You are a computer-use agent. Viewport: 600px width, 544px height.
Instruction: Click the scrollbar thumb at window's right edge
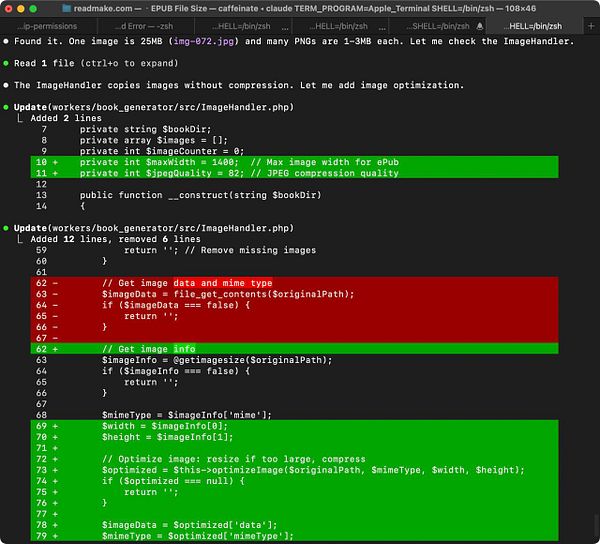[x=596, y=527]
